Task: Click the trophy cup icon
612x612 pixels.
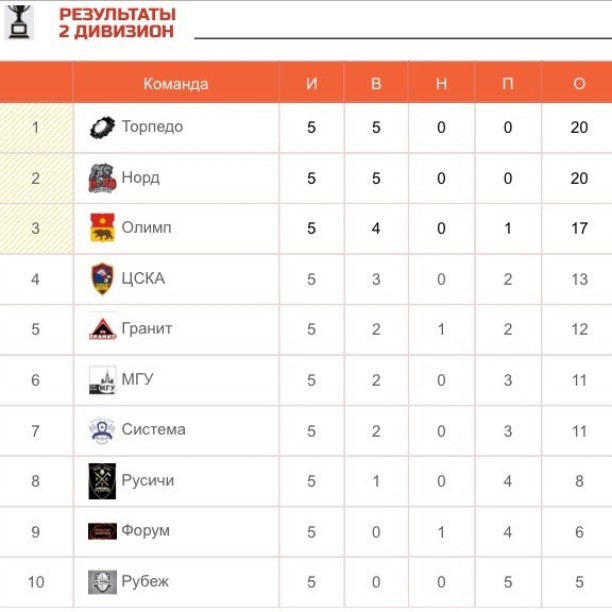Action: (x=19, y=22)
